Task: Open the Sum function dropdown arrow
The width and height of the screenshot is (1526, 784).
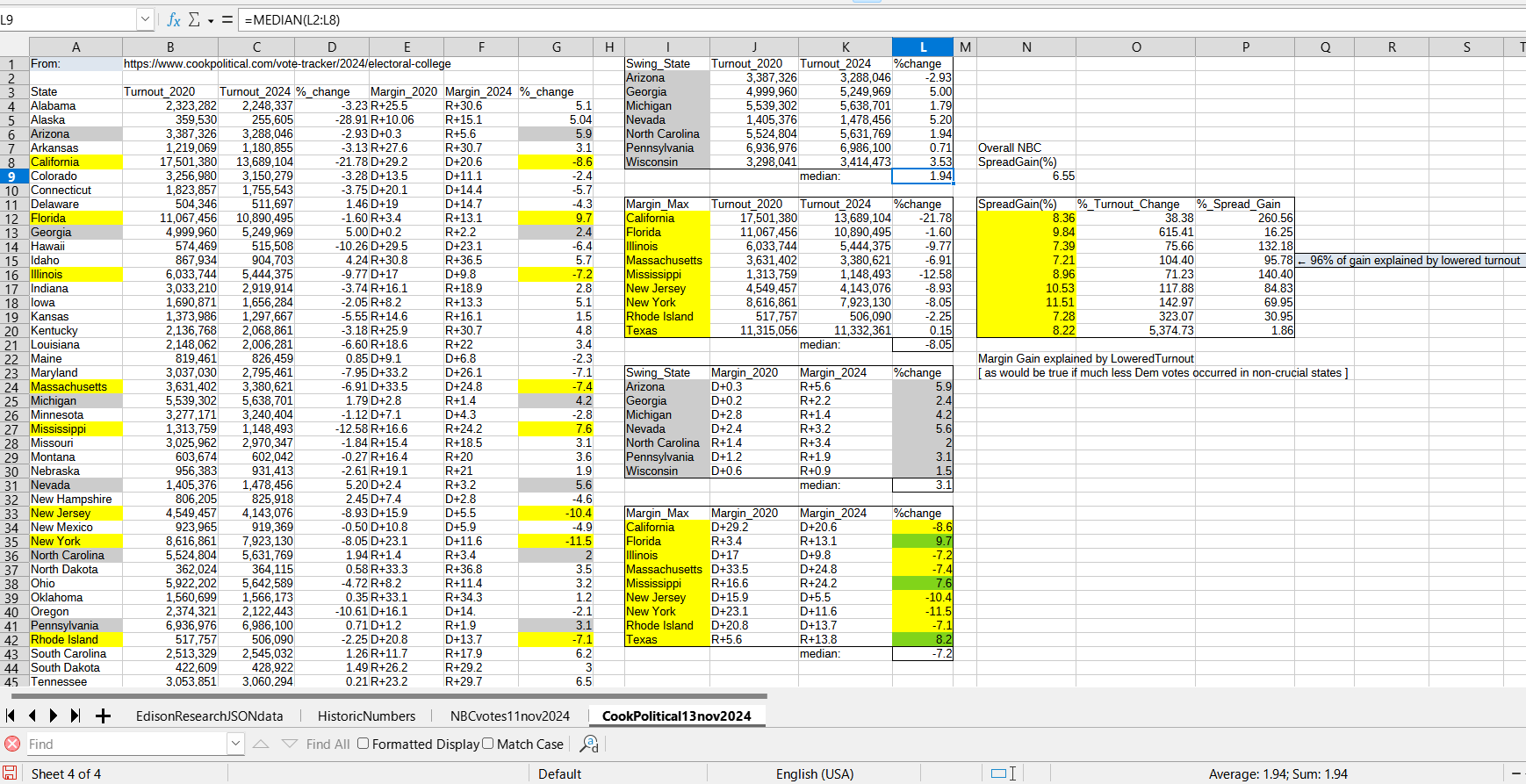Action: click(x=211, y=20)
